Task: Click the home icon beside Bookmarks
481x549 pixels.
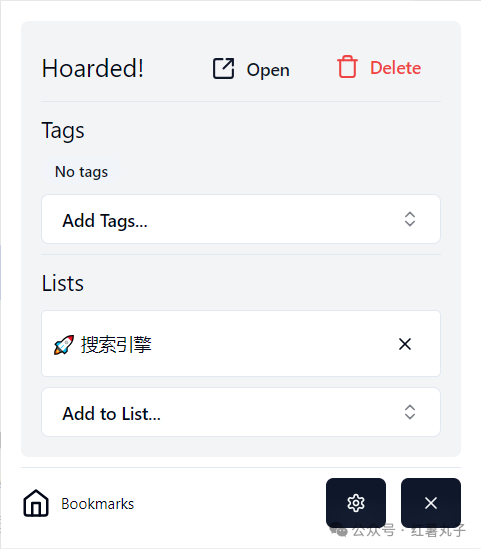Action: pyautogui.click(x=36, y=503)
